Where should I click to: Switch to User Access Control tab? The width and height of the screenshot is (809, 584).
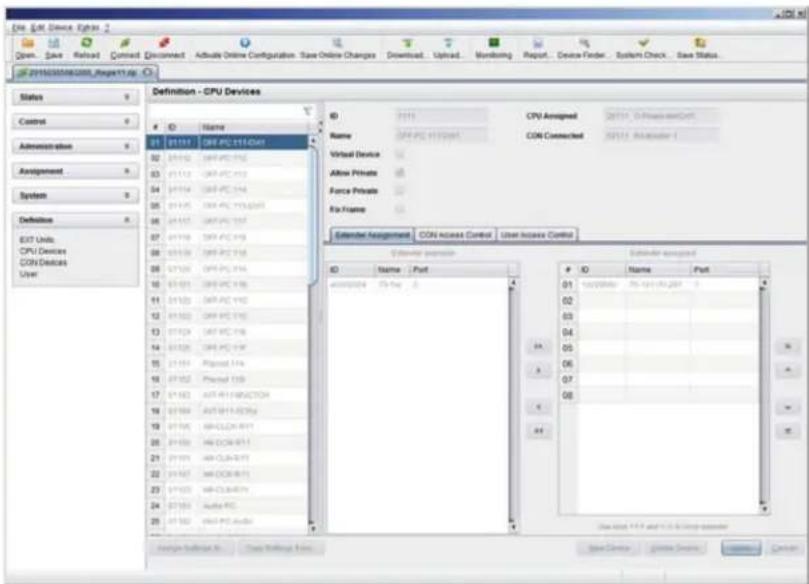coord(537,235)
